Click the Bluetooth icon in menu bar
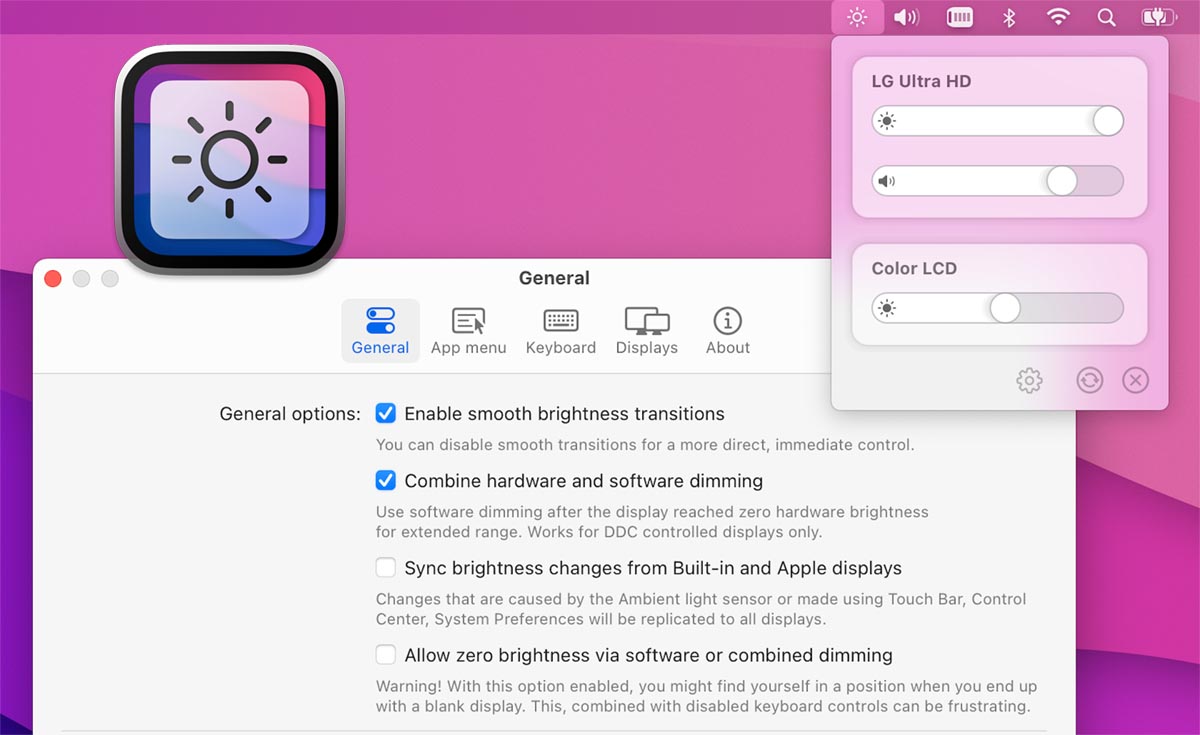1200x735 pixels. pos(1009,17)
